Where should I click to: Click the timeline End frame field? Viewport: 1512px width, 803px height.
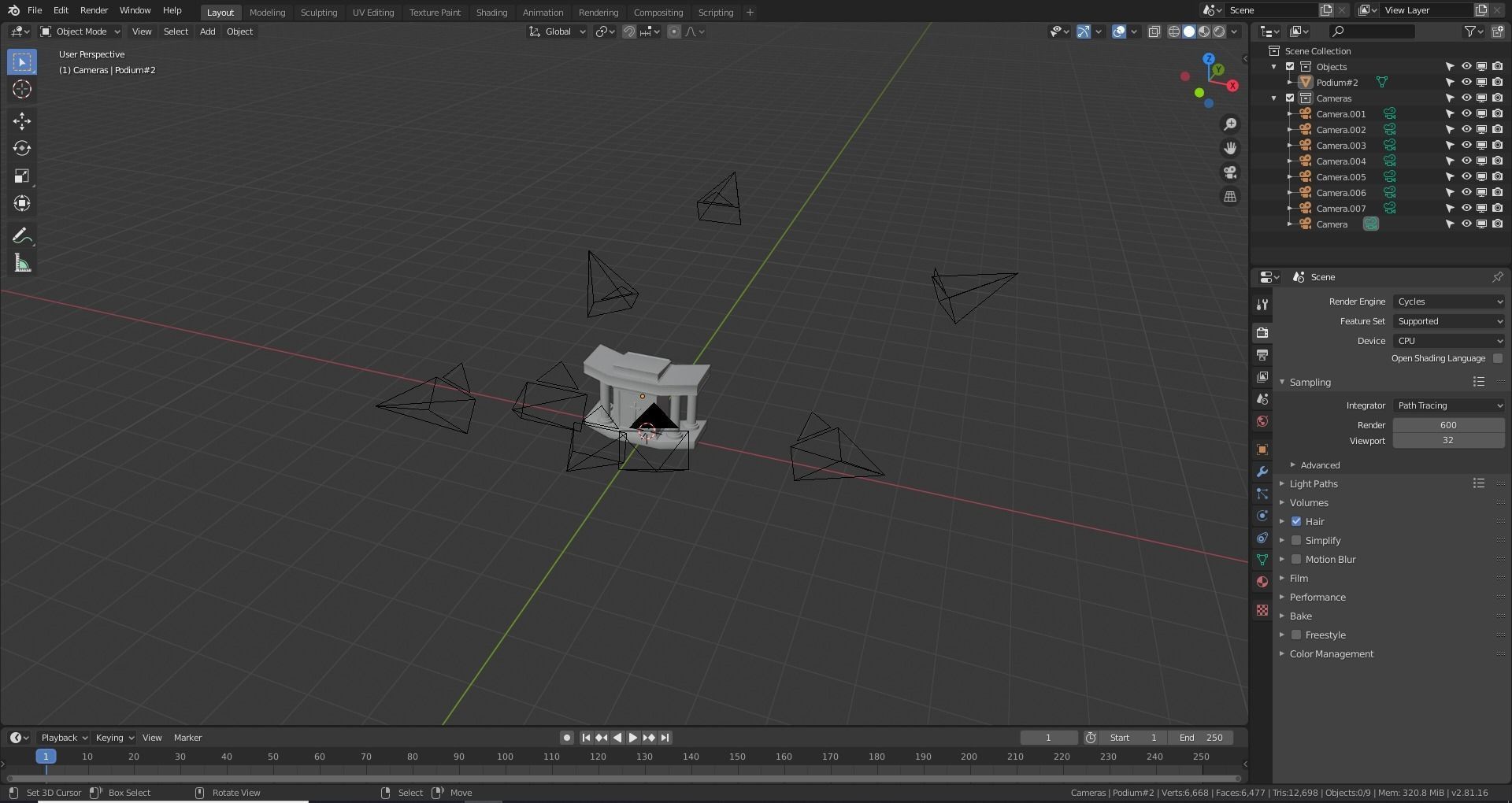[1200, 738]
